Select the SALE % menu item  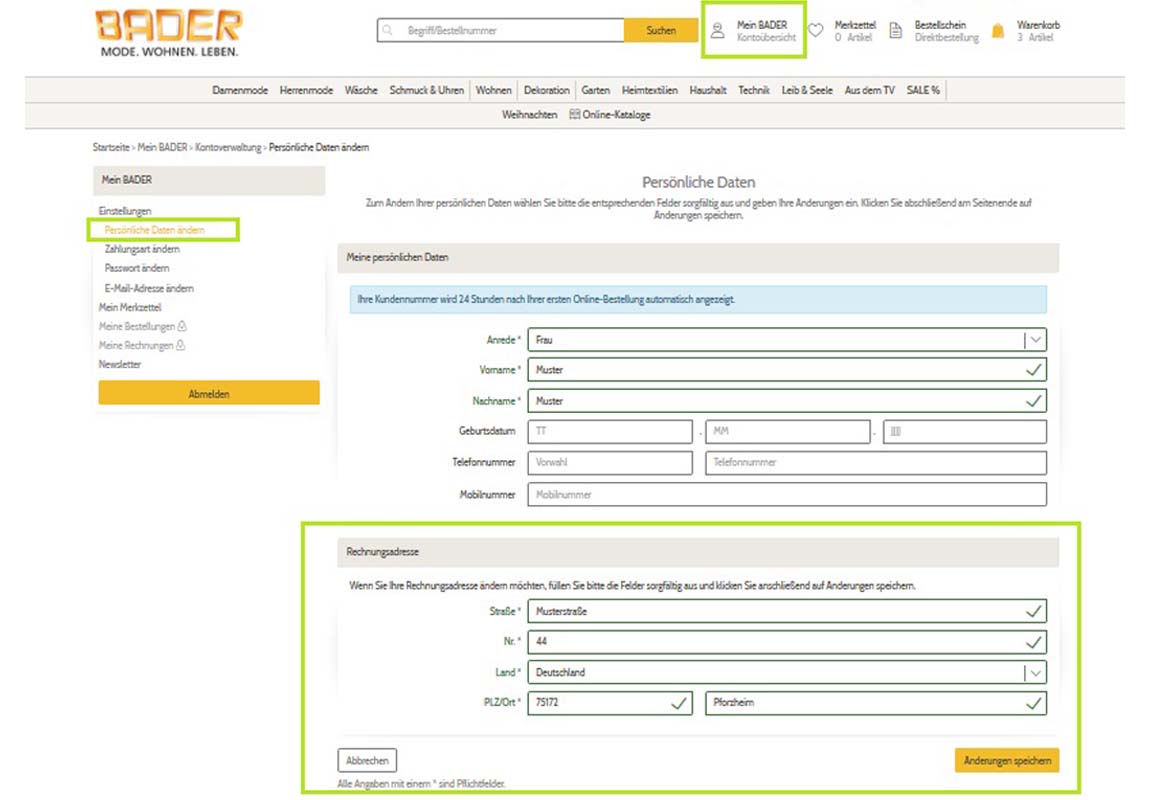pyautogui.click(x=922, y=90)
